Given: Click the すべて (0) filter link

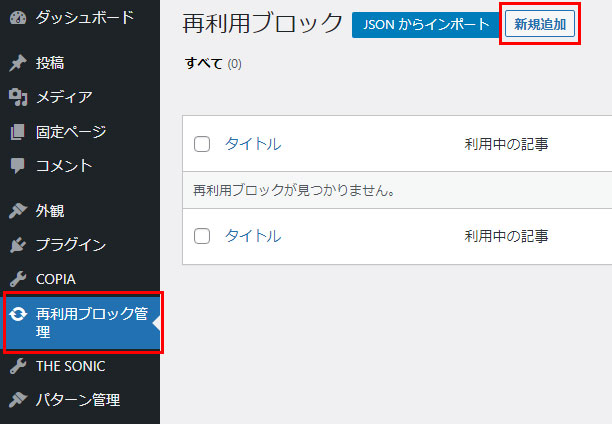Looking at the screenshot, I should coord(213,63).
